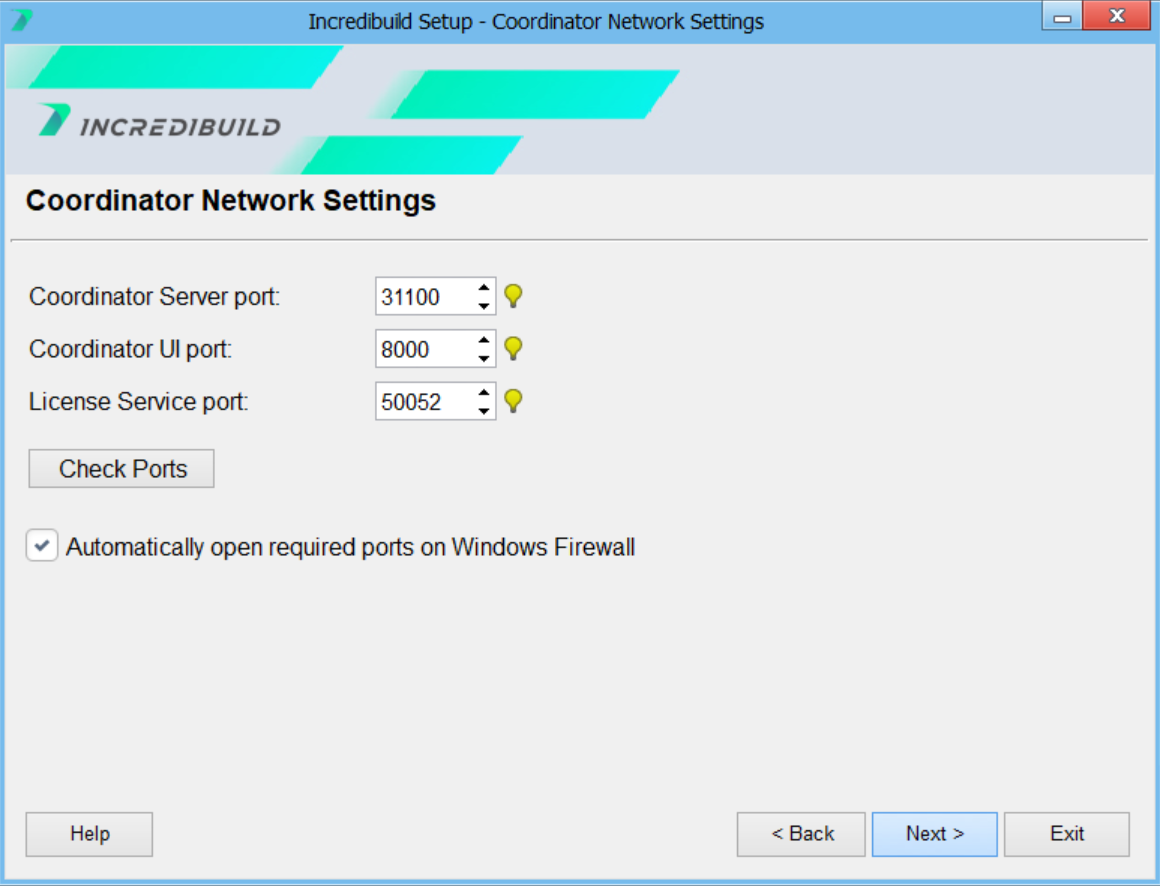1160x886 pixels.
Task: Click the lightbulb hint beside License Service port
Action: pyautogui.click(x=513, y=401)
